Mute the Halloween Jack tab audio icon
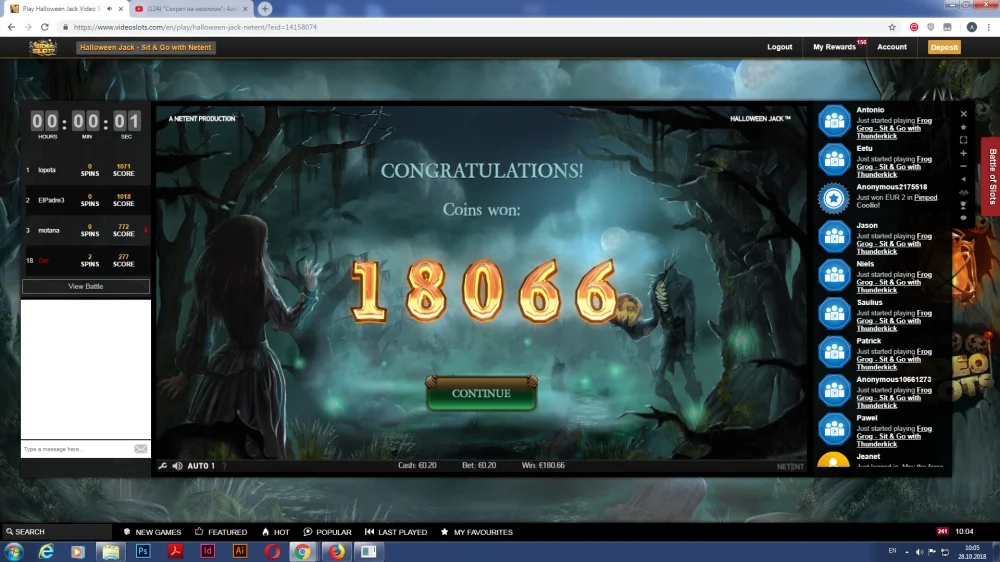 coord(109,9)
